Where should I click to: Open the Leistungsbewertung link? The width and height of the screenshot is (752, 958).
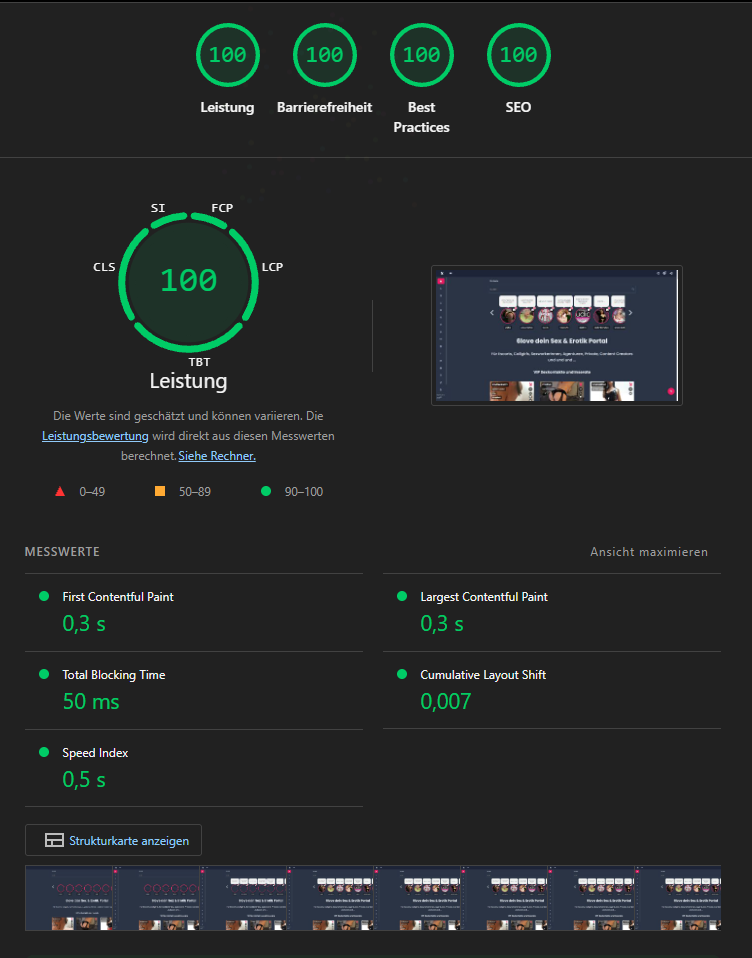(95, 436)
